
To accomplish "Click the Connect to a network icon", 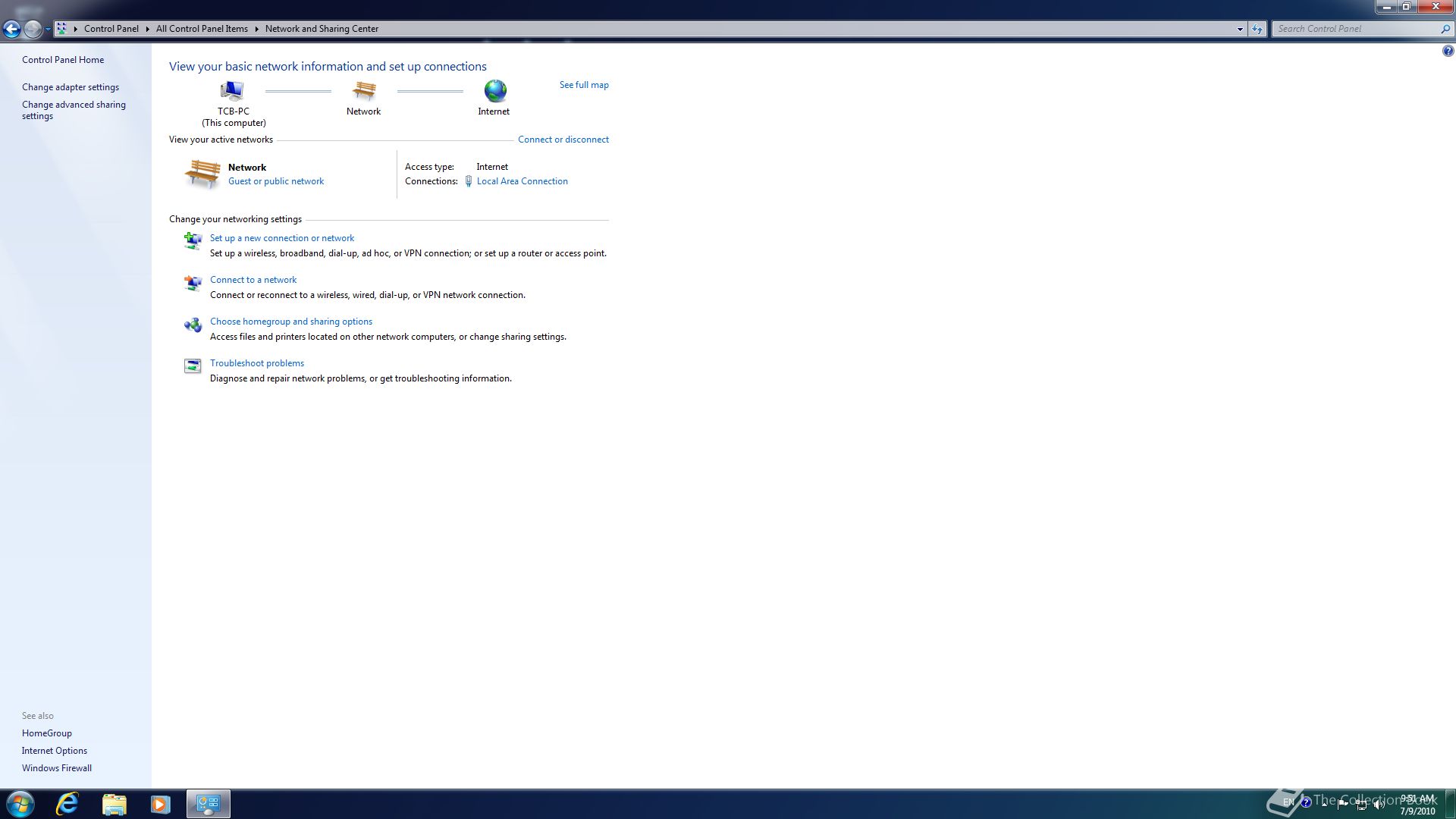I will click(x=193, y=283).
